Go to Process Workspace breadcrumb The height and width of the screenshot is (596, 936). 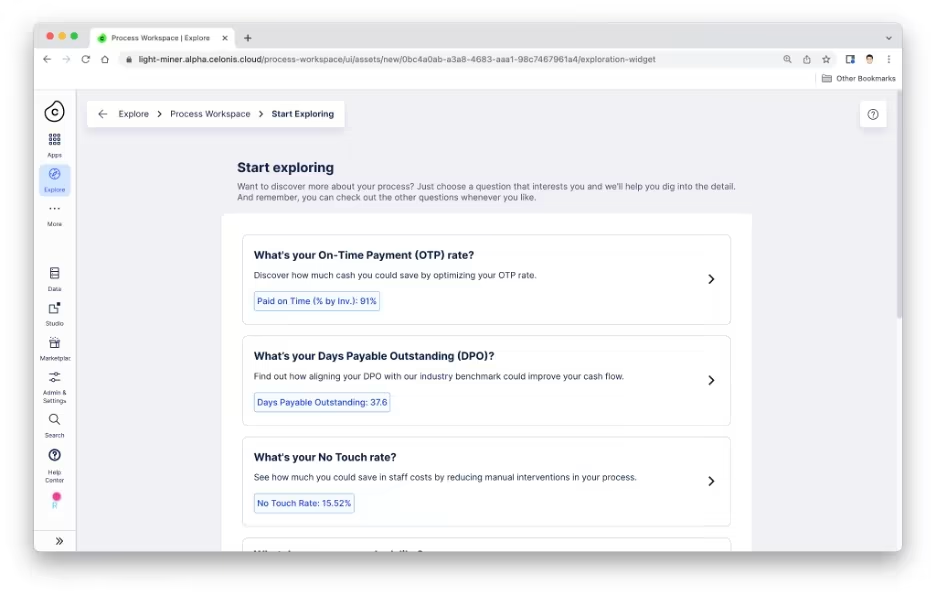pyautogui.click(x=210, y=114)
